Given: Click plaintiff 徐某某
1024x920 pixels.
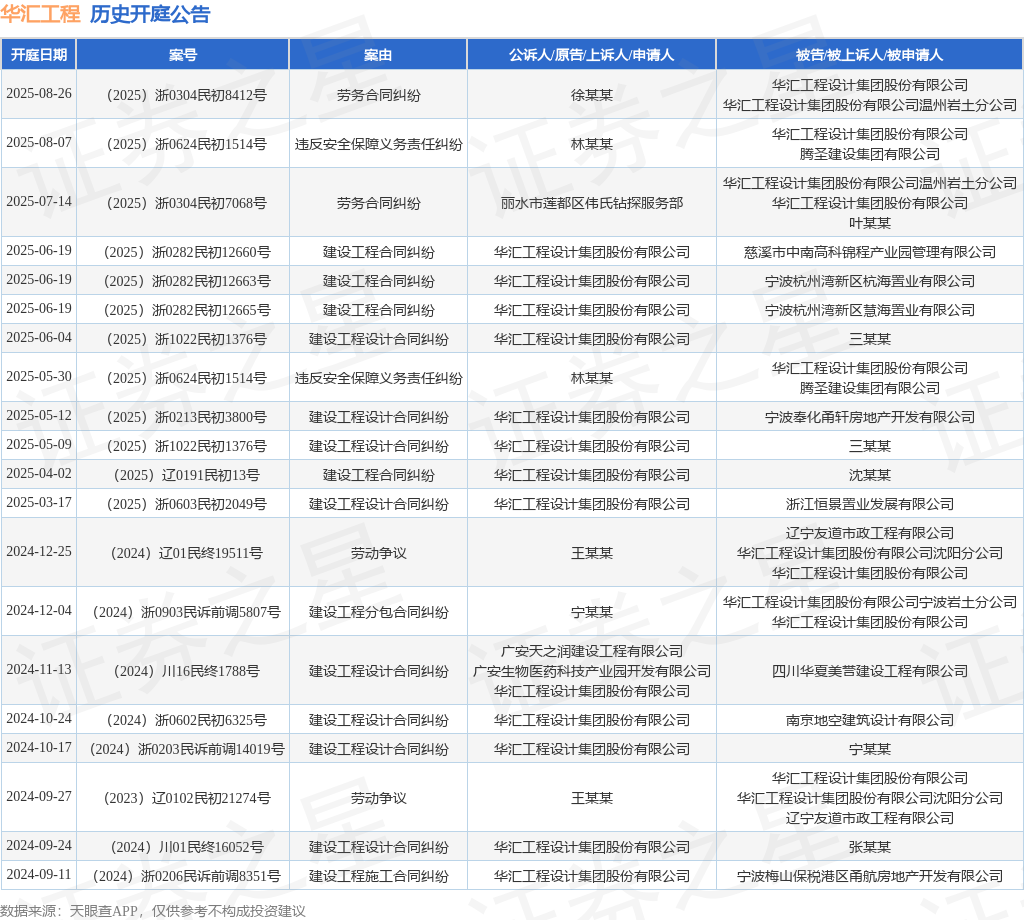Looking at the screenshot, I should click(x=592, y=95).
